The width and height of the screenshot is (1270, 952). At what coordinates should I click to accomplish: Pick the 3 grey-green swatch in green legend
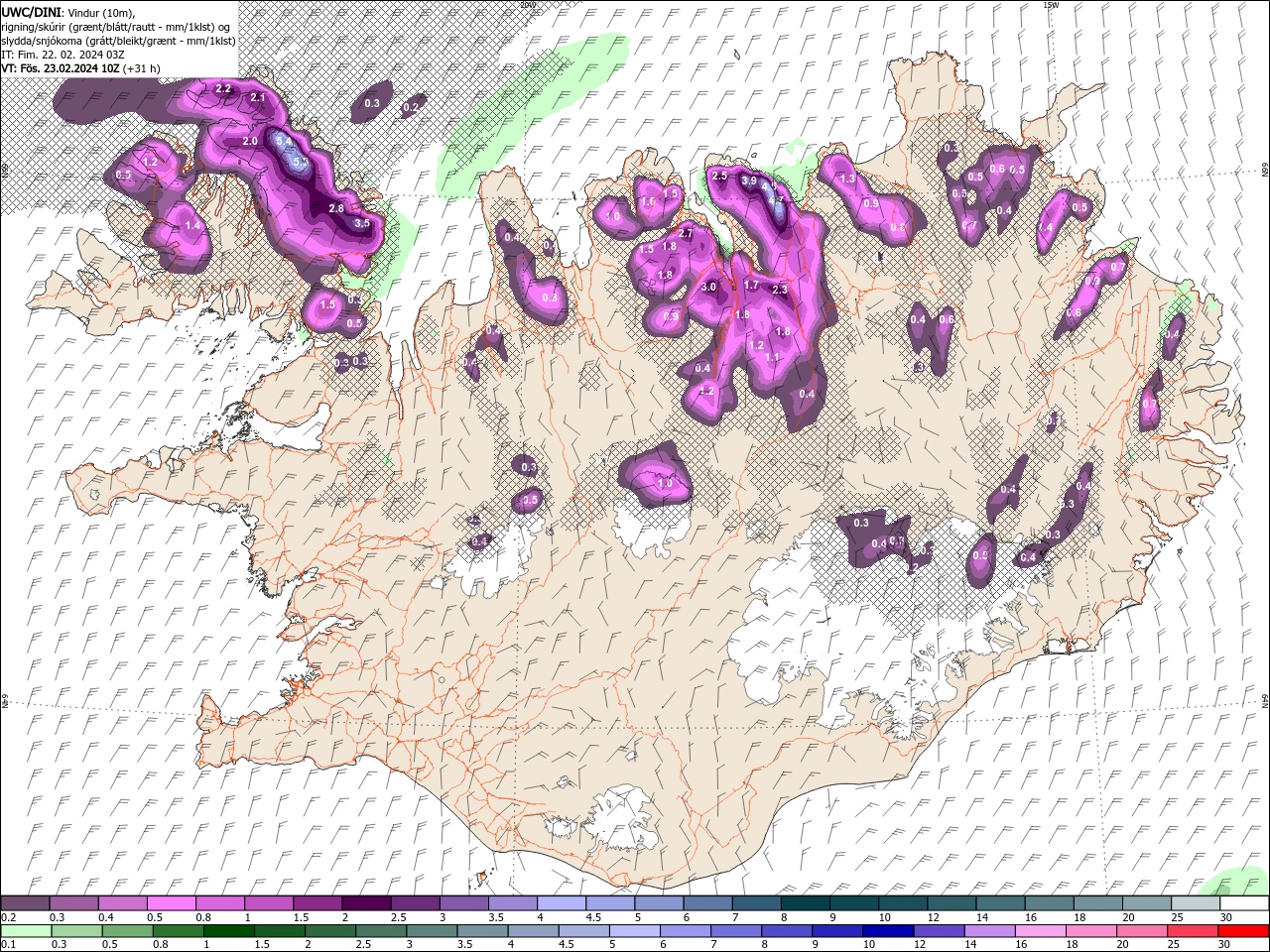coord(433,931)
